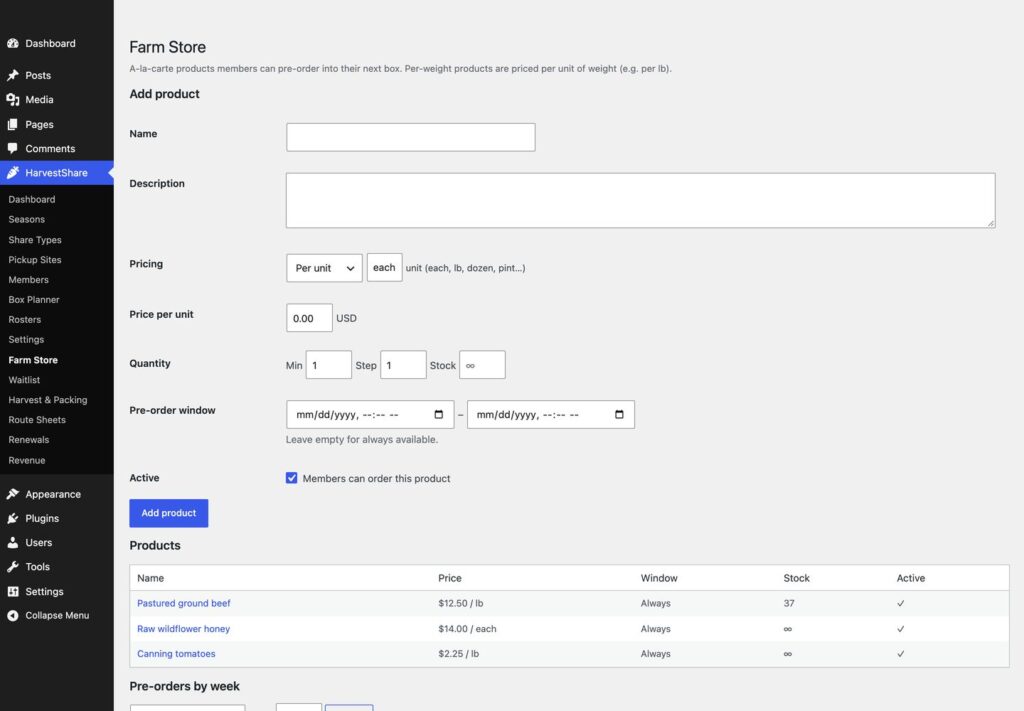The height and width of the screenshot is (711, 1024).
Task: Click beef stock value 37
Action: tap(789, 603)
